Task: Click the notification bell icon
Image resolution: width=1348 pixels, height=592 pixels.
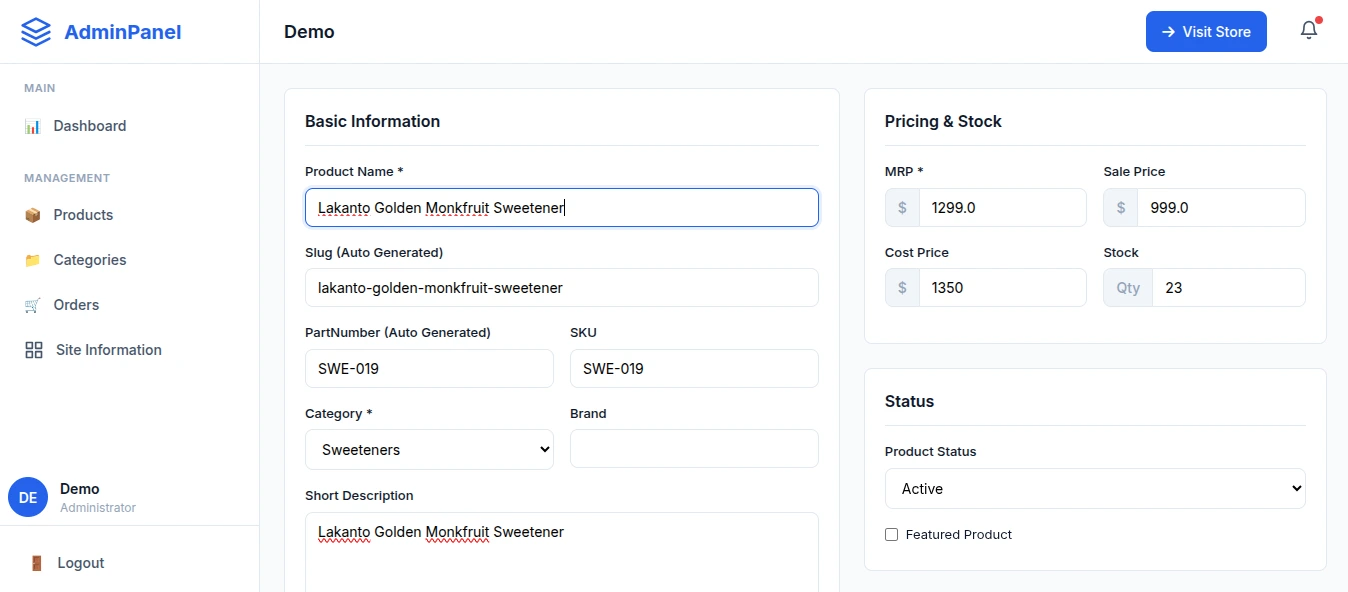Action: pyautogui.click(x=1309, y=31)
